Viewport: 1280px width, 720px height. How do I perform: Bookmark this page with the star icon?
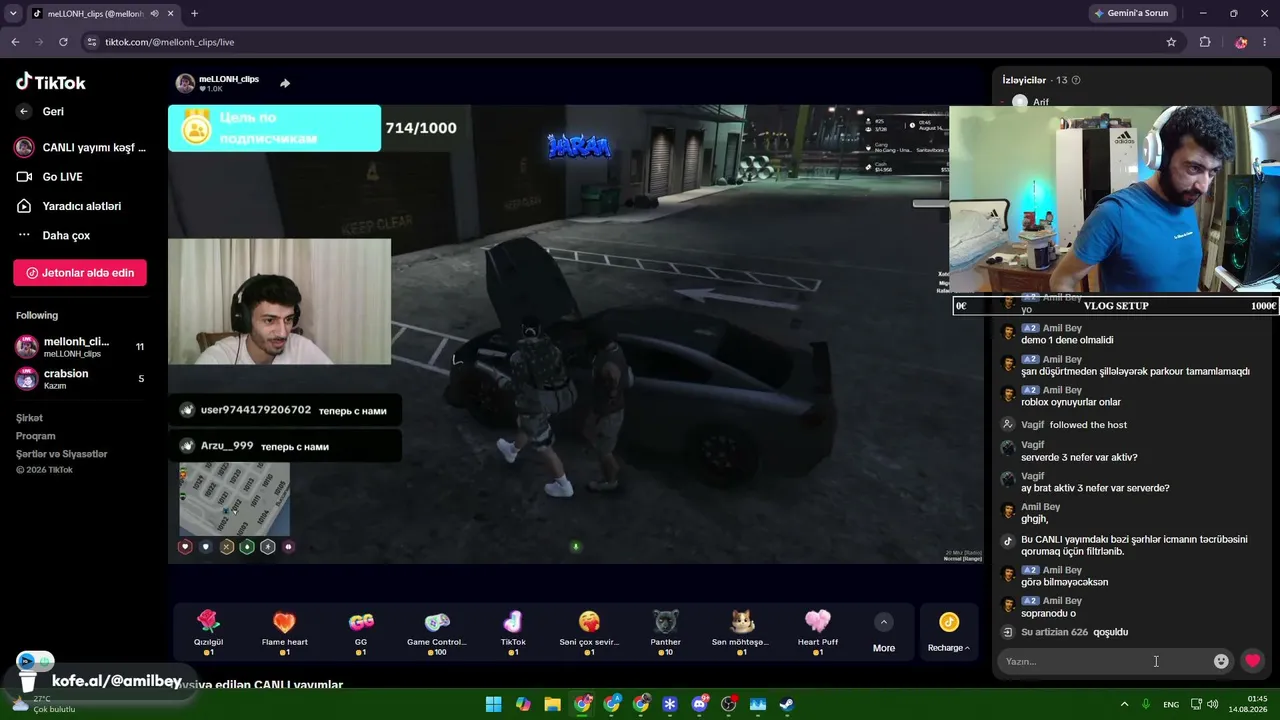(x=1171, y=42)
